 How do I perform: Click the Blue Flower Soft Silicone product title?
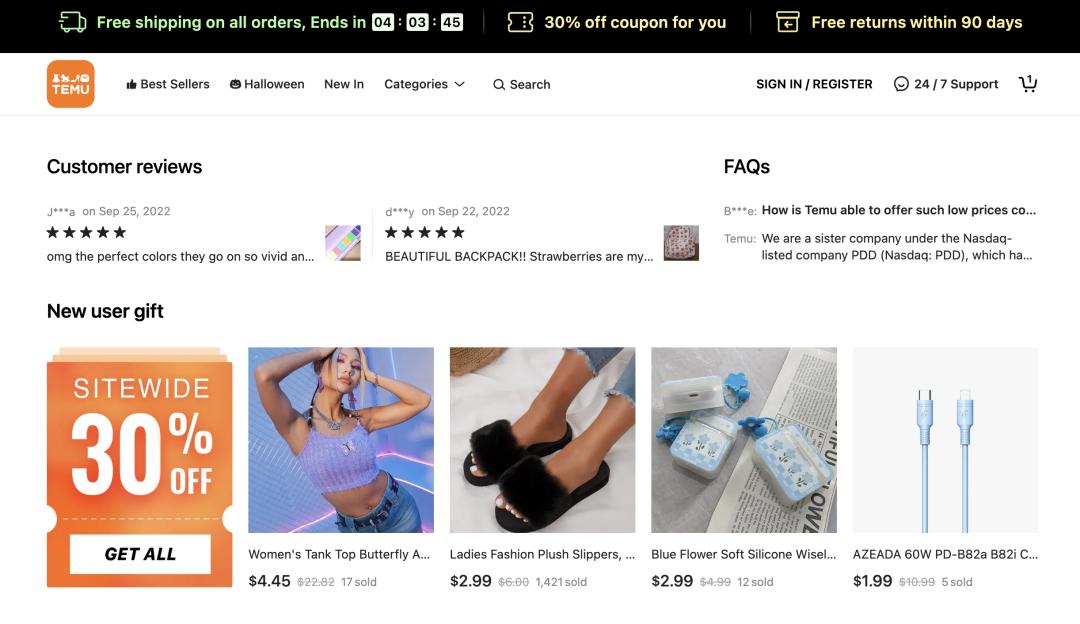click(x=743, y=554)
